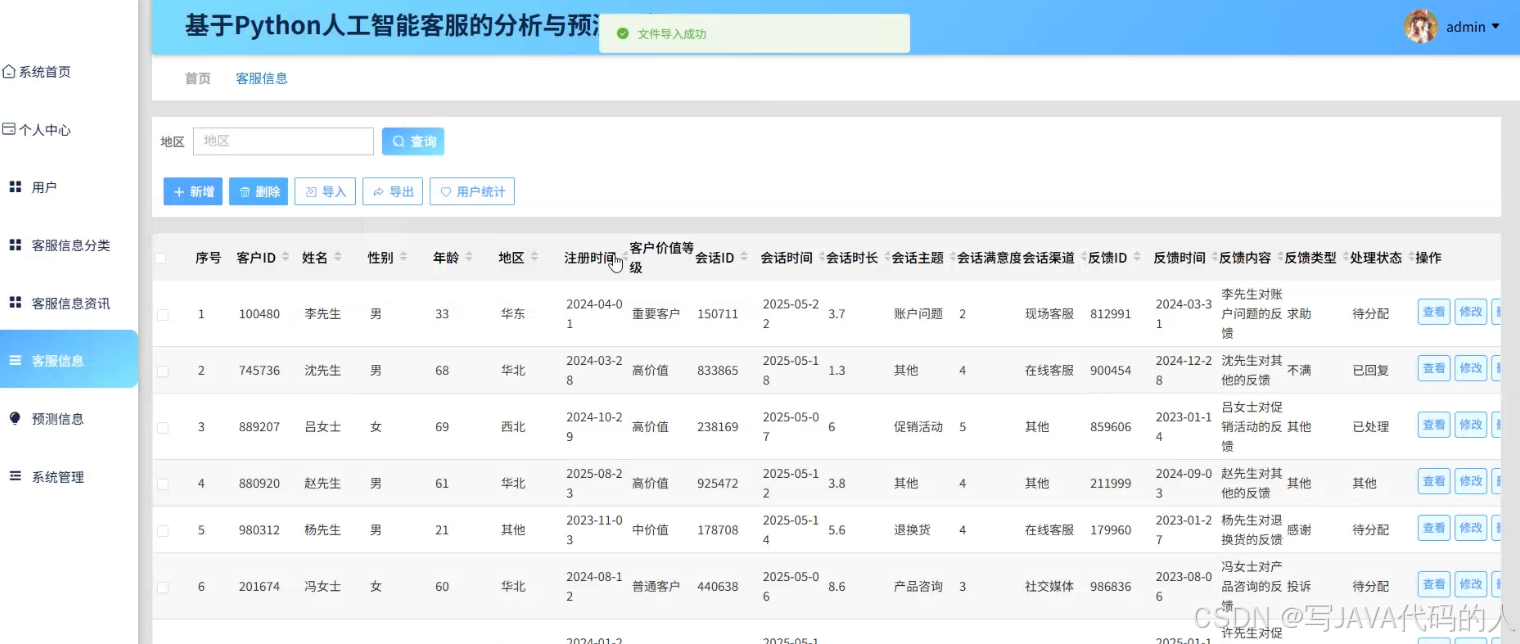Viewport: 1520px width, 644px height.
Task: Go to 首页 breadcrumb
Action: coord(198,78)
